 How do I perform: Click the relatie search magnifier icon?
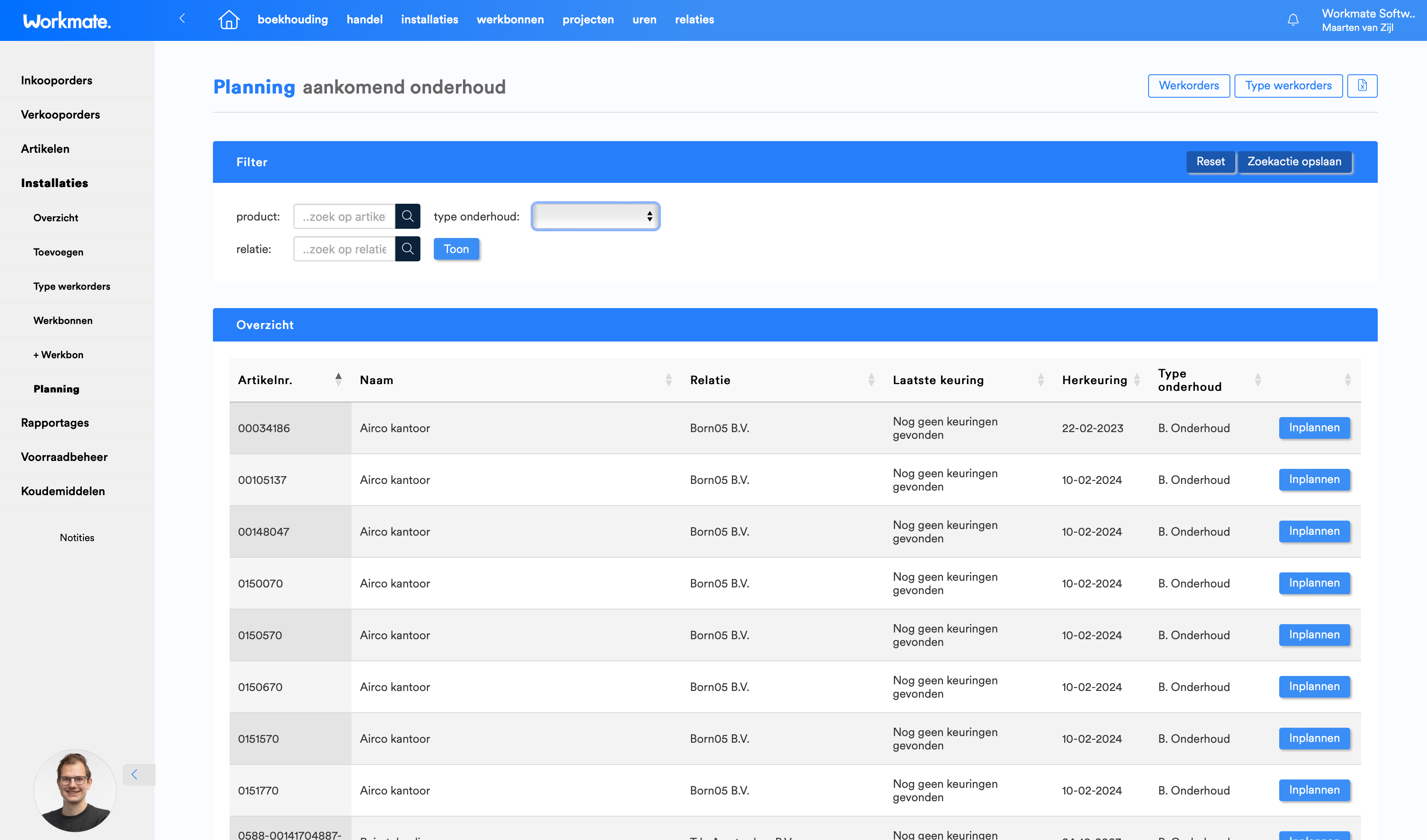coord(408,249)
